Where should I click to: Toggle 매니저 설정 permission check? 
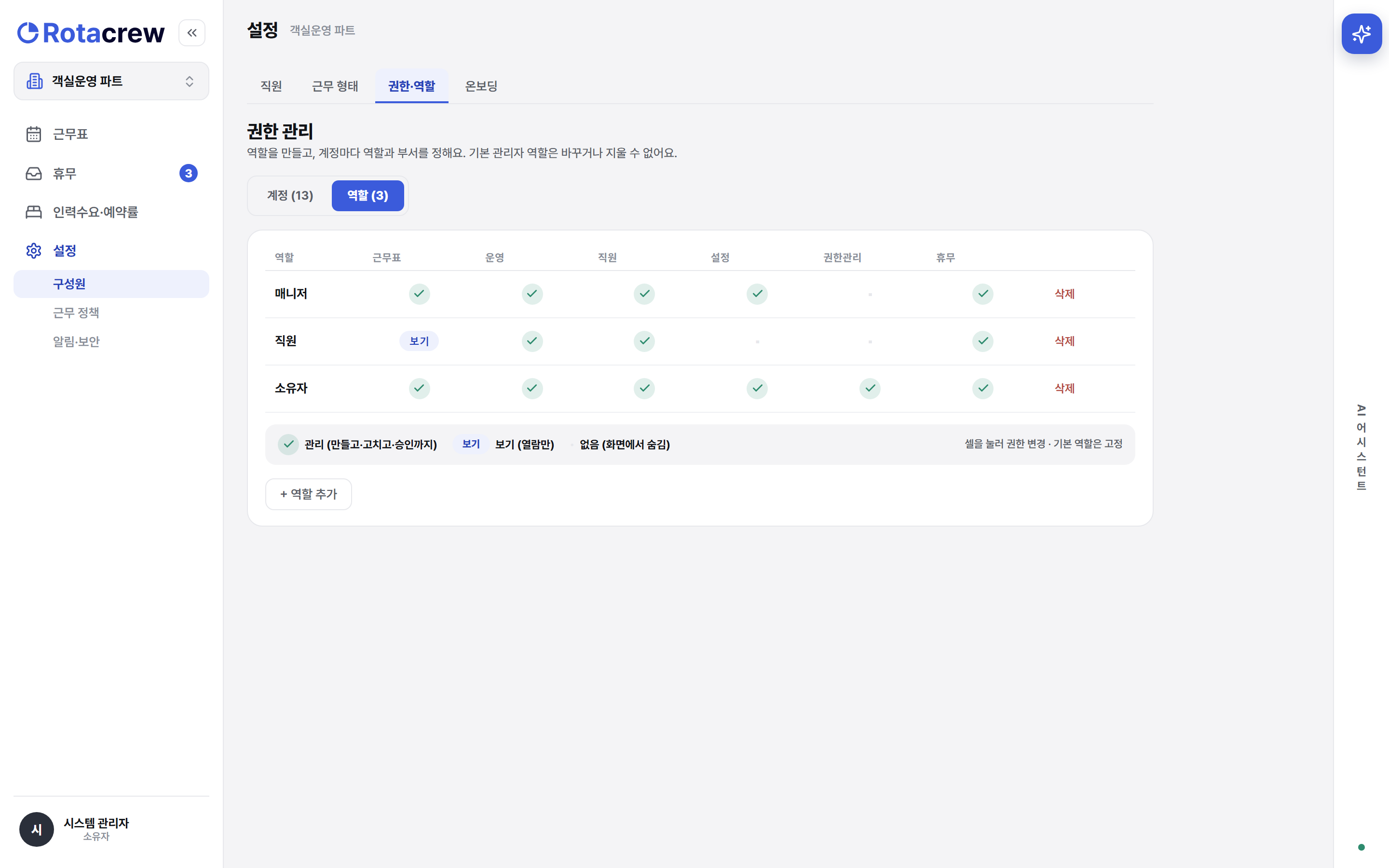[x=757, y=294]
